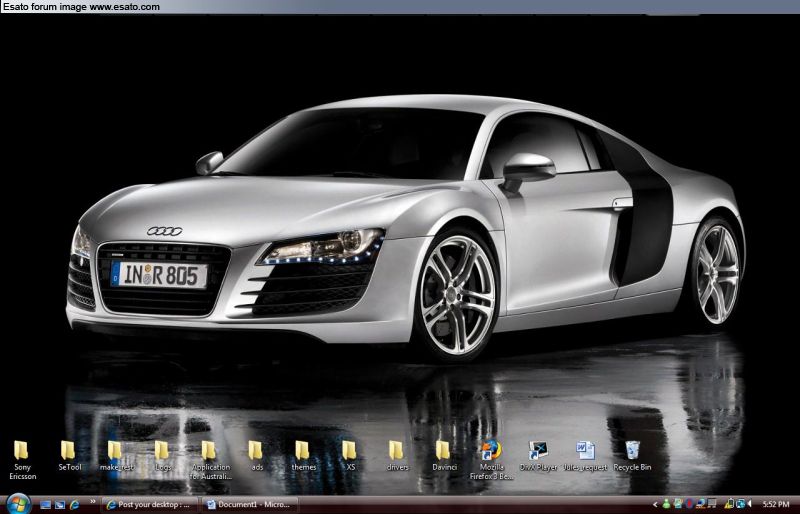Select the drivers folder
Viewport: 800px width, 514px height.
coord(396,455)
